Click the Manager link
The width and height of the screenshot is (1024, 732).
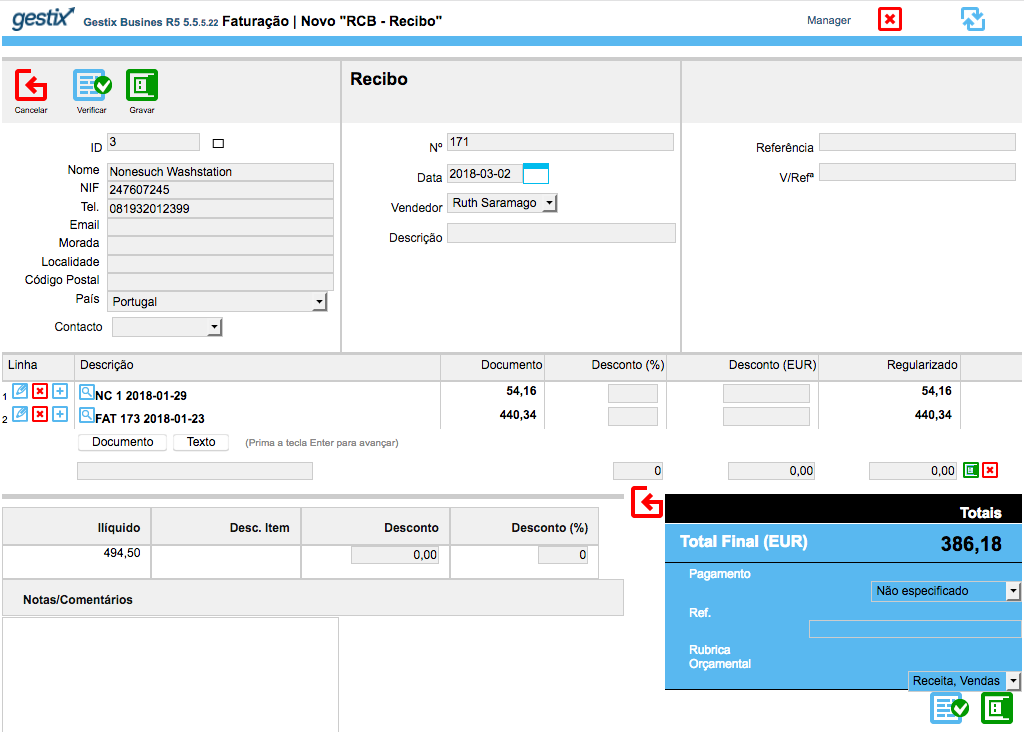click(x=829, y=20)
